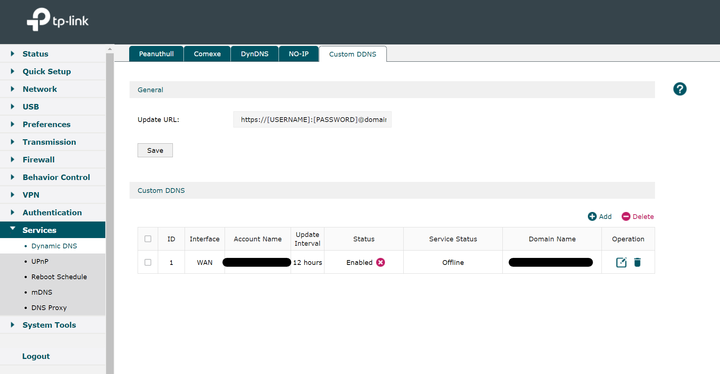Click the Update URL input field
Viewport: 720px width, 374px height.
click(312, 119)
